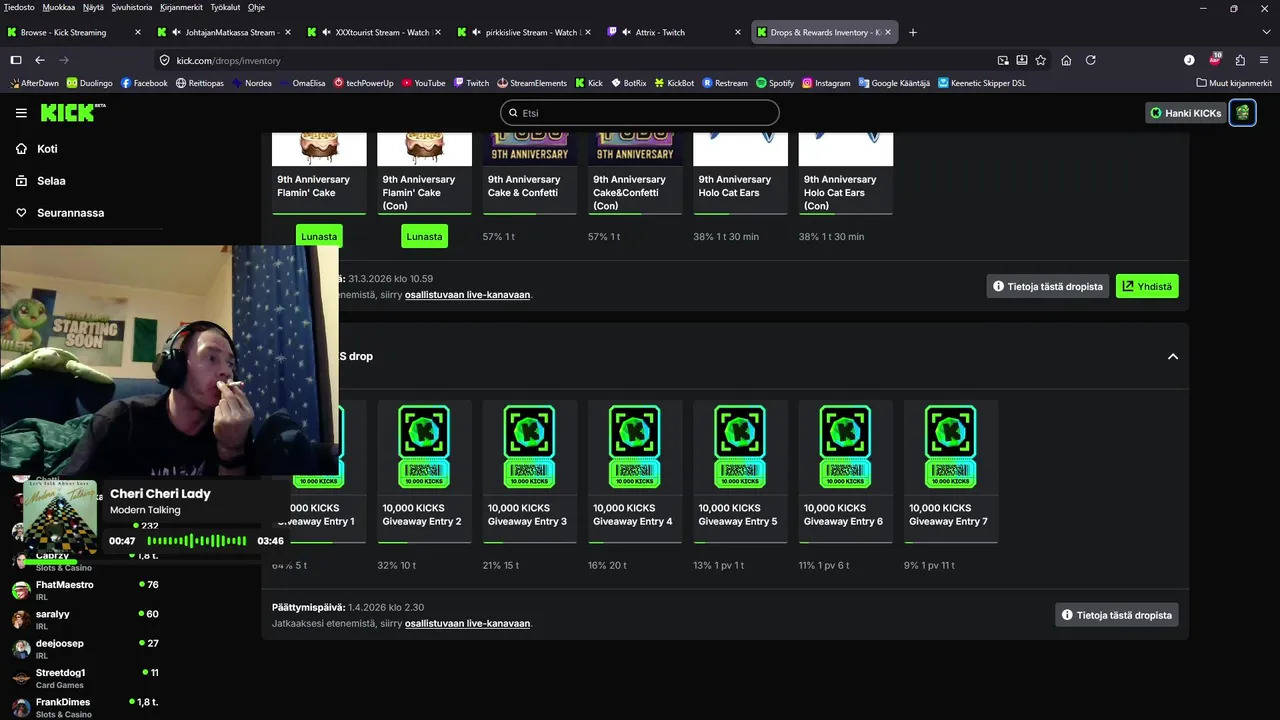Viewport: 1280px width, 720px height.
Task: Switch to Attrix - Twitch tab
Action: click(x=675, y=32)
